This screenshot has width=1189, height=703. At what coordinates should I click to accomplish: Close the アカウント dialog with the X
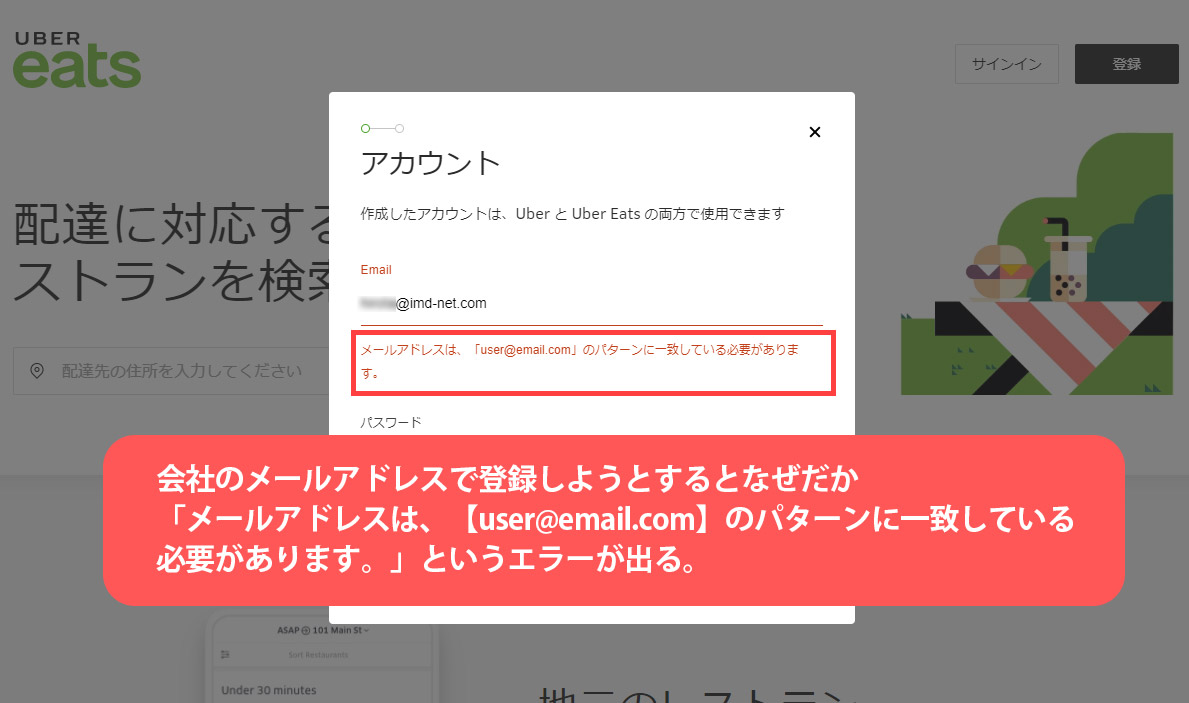tap(814, 132)
